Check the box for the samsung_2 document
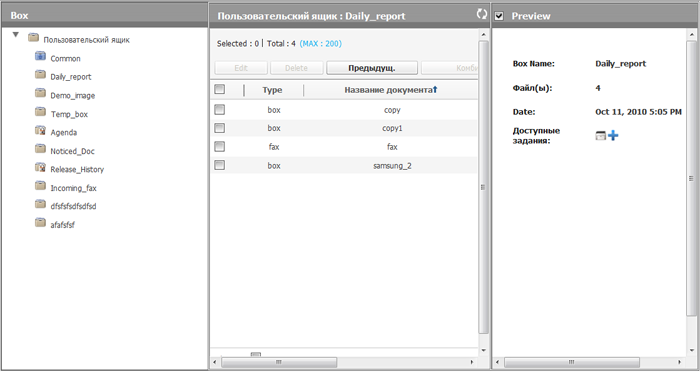Screen dimensions: 700x372 click(219, 165)
